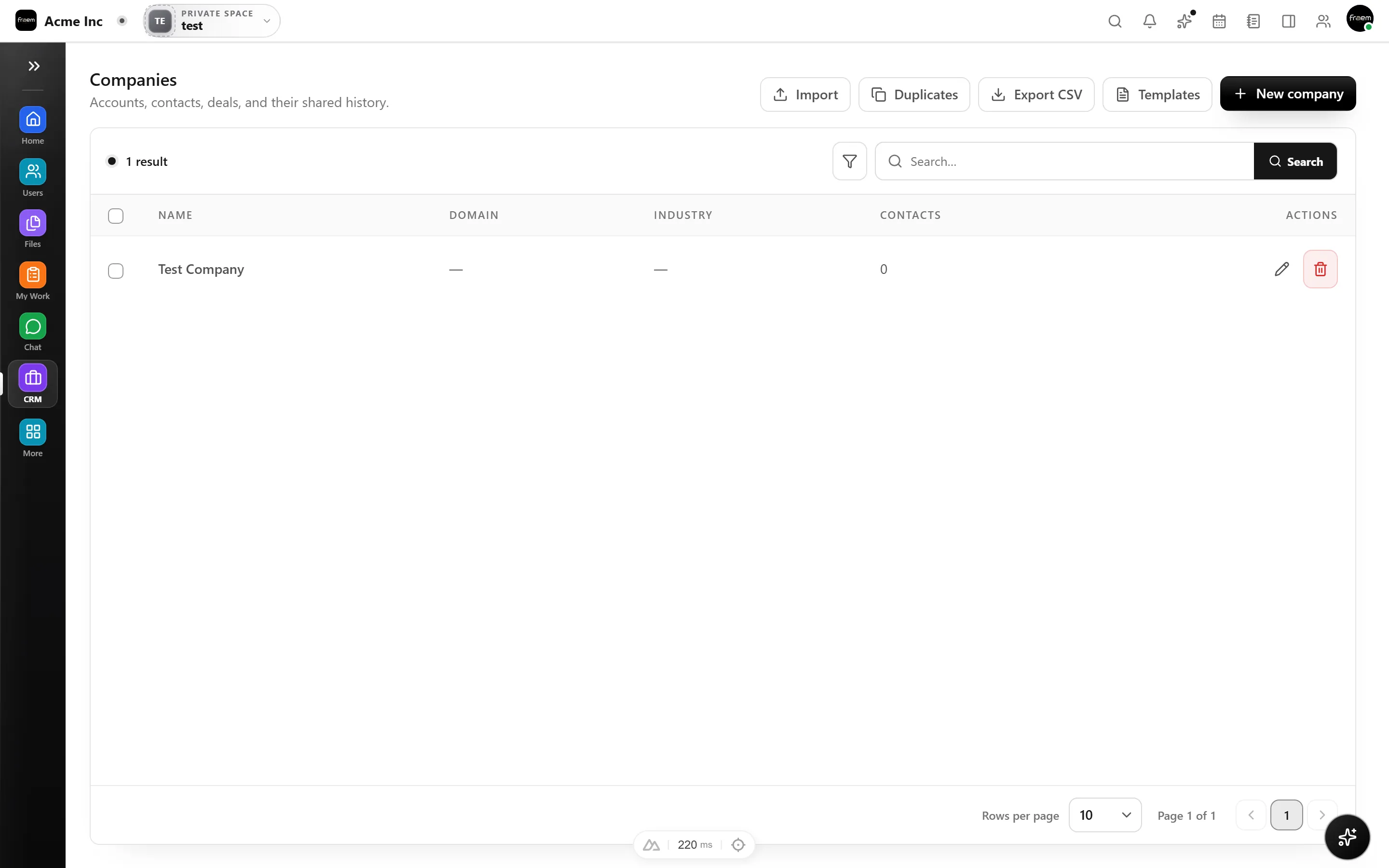The height and width of the screenshot is (868, 1389).
Task: Open the Duplicates view
Action: tap(914, 95)
